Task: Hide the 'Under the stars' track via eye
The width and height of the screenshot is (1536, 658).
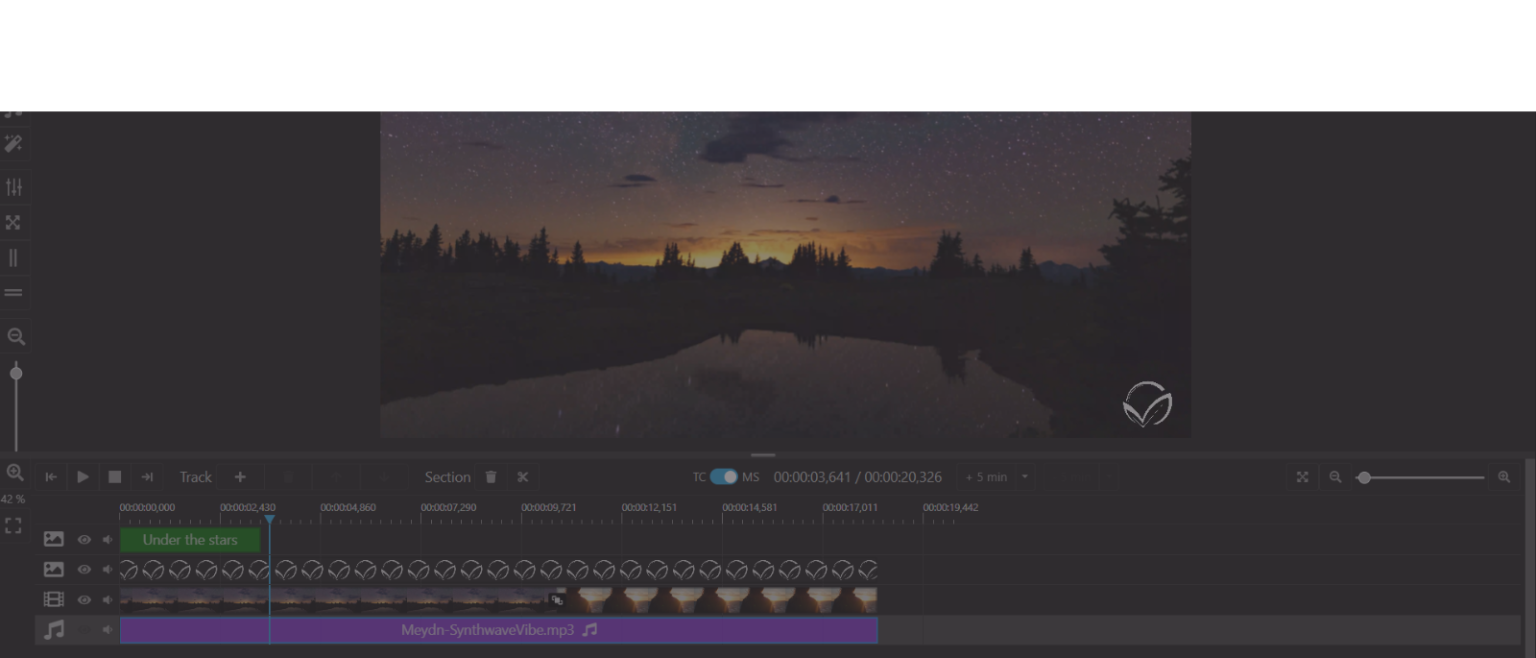Action: [84, 540]
